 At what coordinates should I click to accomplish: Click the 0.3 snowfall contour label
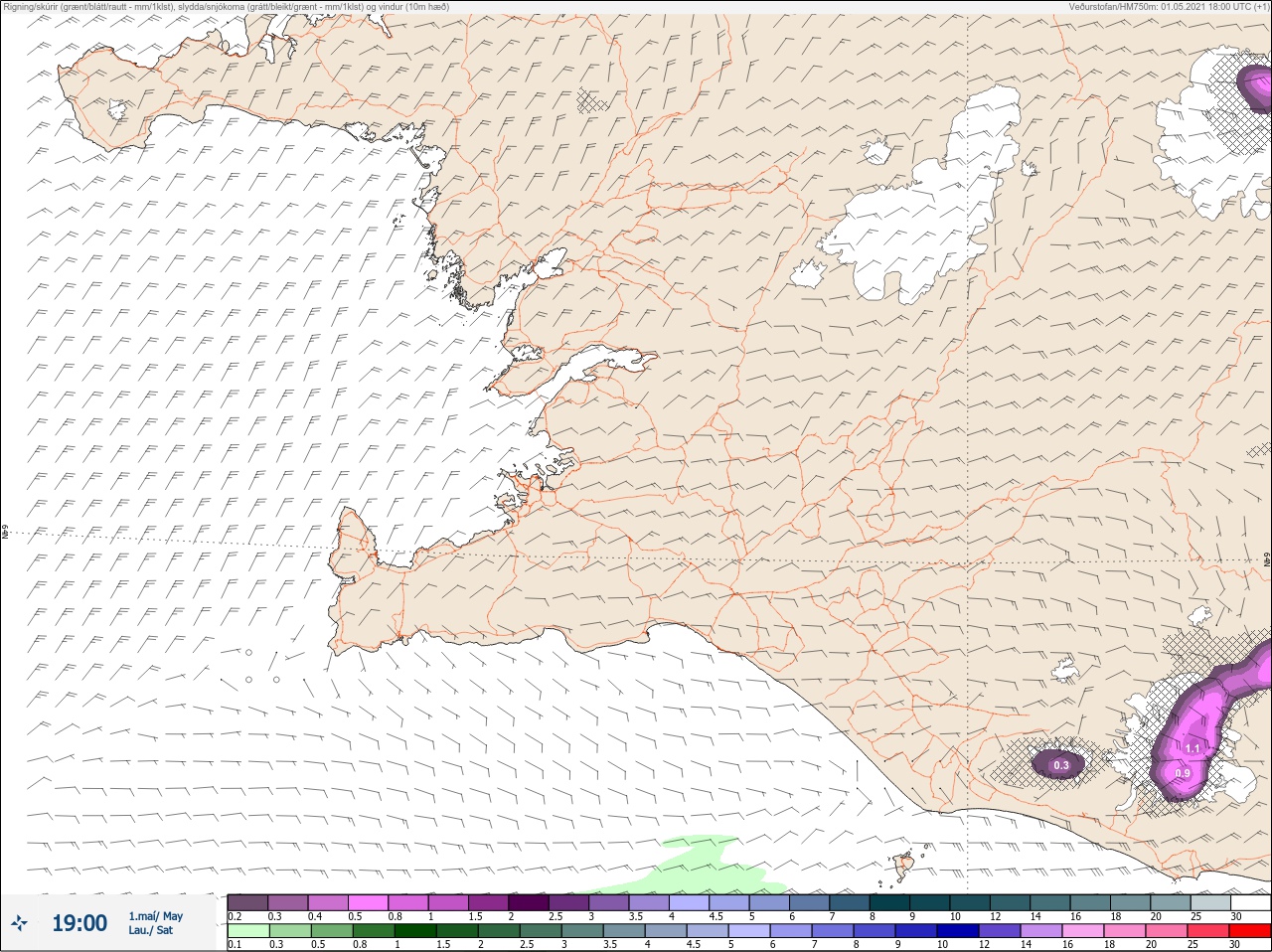pyautogui.click(x=1061, y=765)
